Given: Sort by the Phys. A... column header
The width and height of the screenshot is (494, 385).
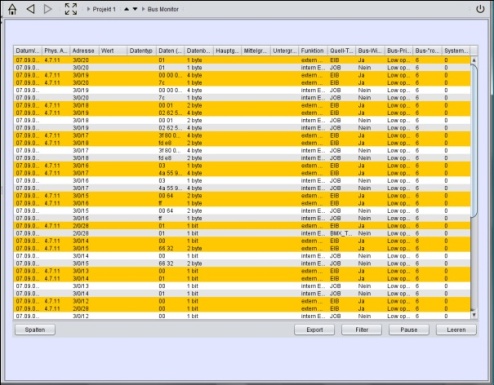Looking at the screenshot, I should [56, 51].
